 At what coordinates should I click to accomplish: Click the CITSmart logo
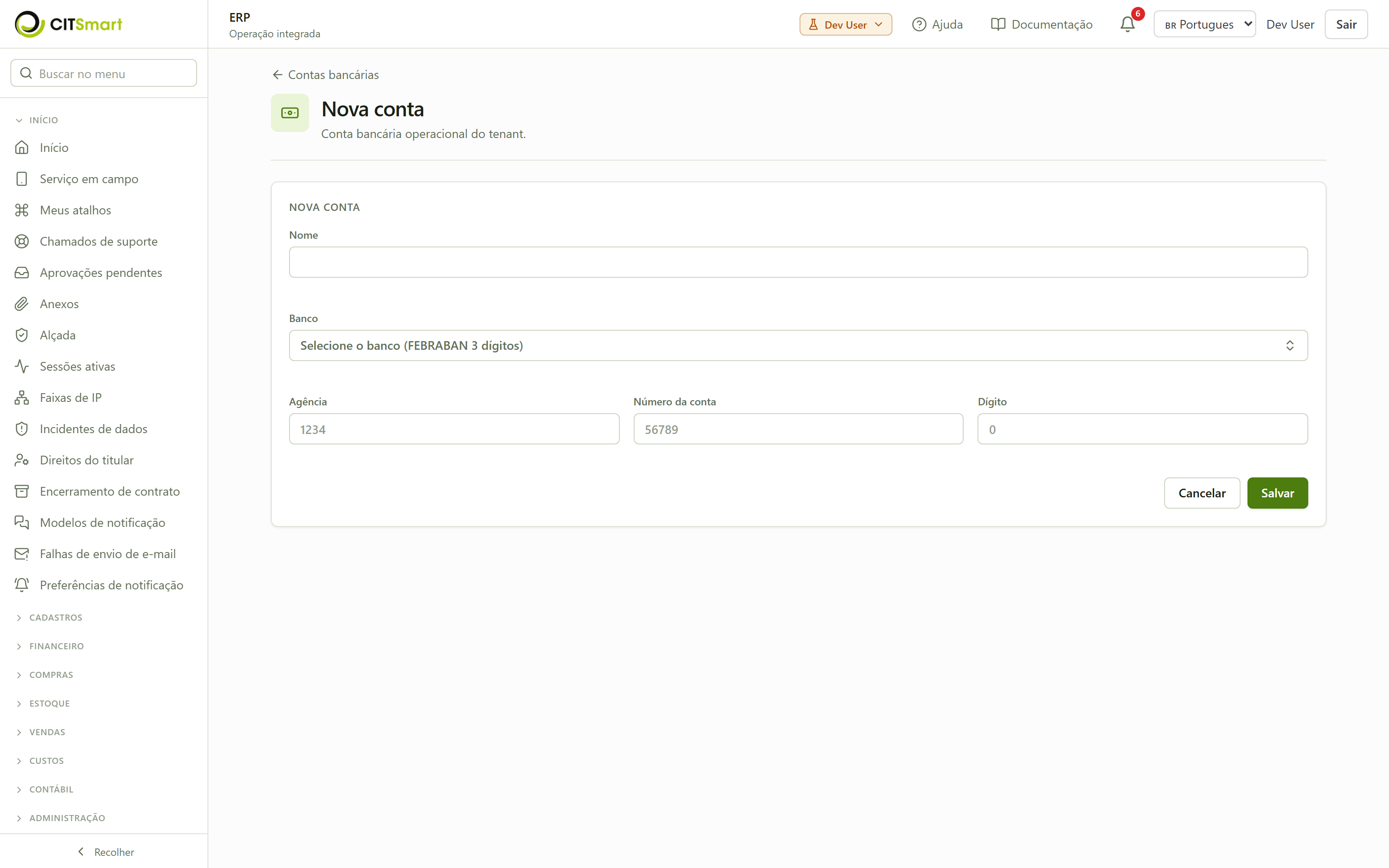coord(68,24)
